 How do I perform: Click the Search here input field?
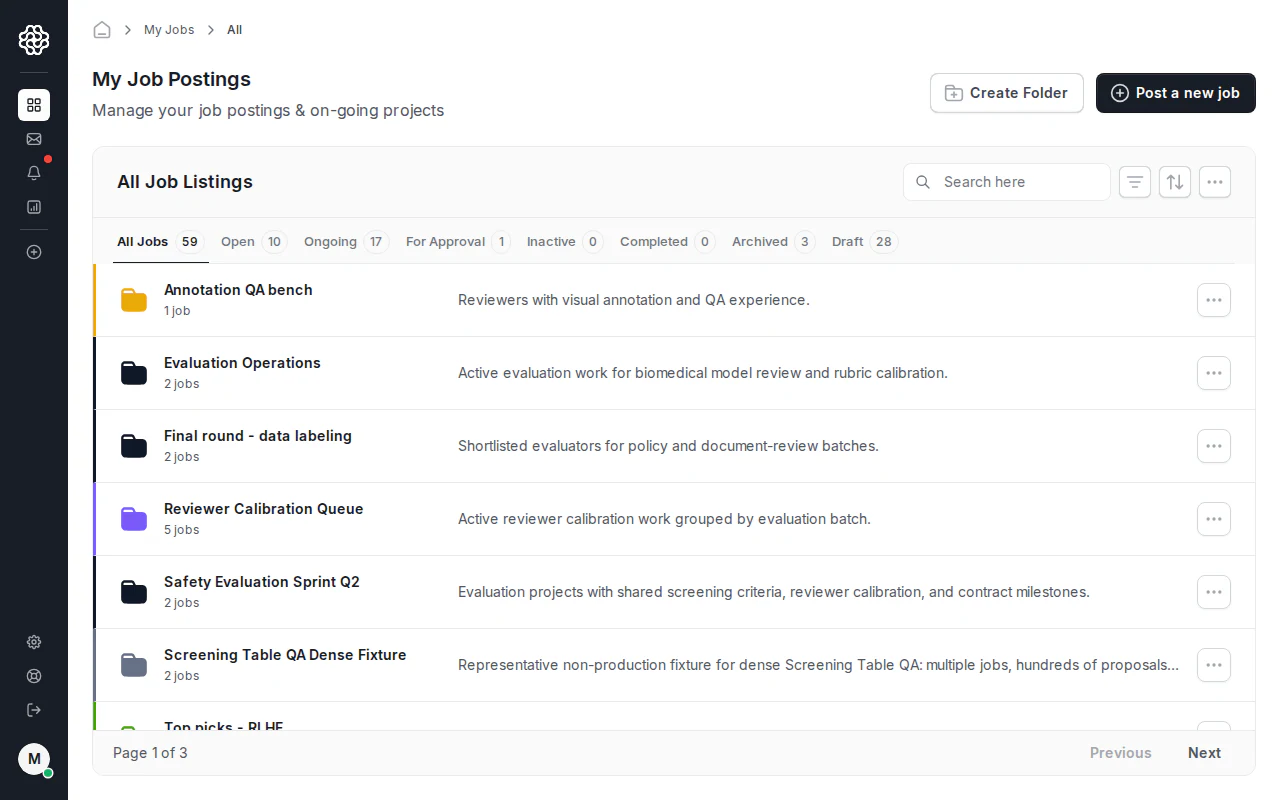[x=1007, y=182]
